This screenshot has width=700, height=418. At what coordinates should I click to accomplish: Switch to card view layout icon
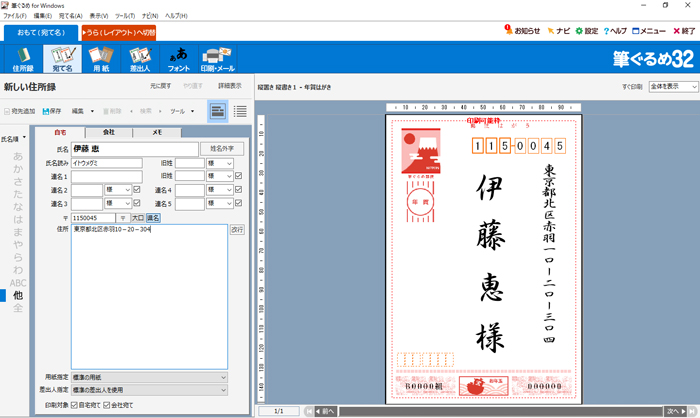(217, 111)
